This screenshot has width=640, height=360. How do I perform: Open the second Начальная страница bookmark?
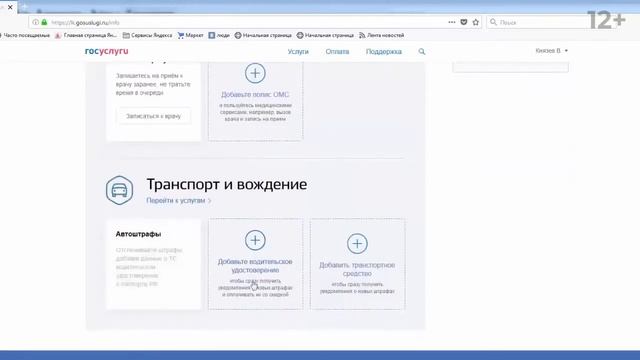pyautogui.click(x=325, y=36)
